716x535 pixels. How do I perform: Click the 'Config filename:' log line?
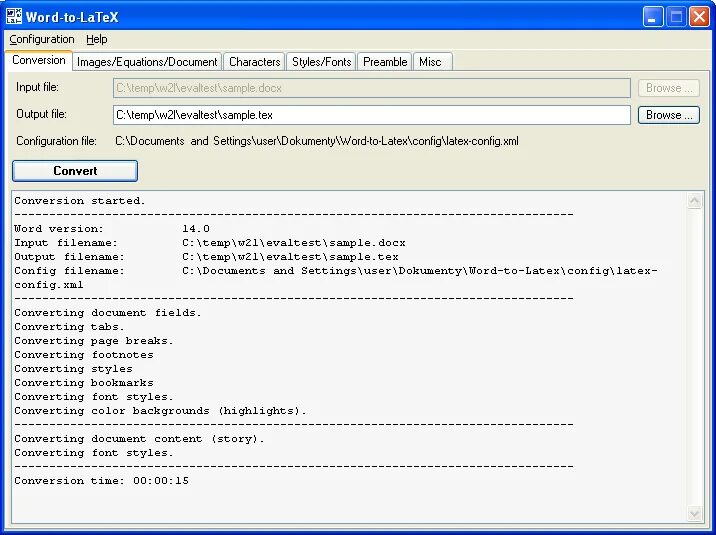[x=336, y=278]
